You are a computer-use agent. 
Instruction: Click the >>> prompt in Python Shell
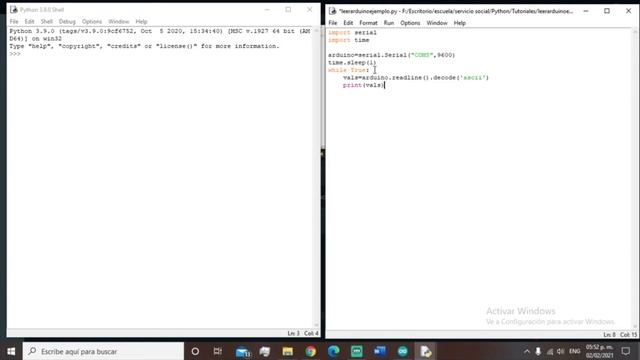coord(15,54)
